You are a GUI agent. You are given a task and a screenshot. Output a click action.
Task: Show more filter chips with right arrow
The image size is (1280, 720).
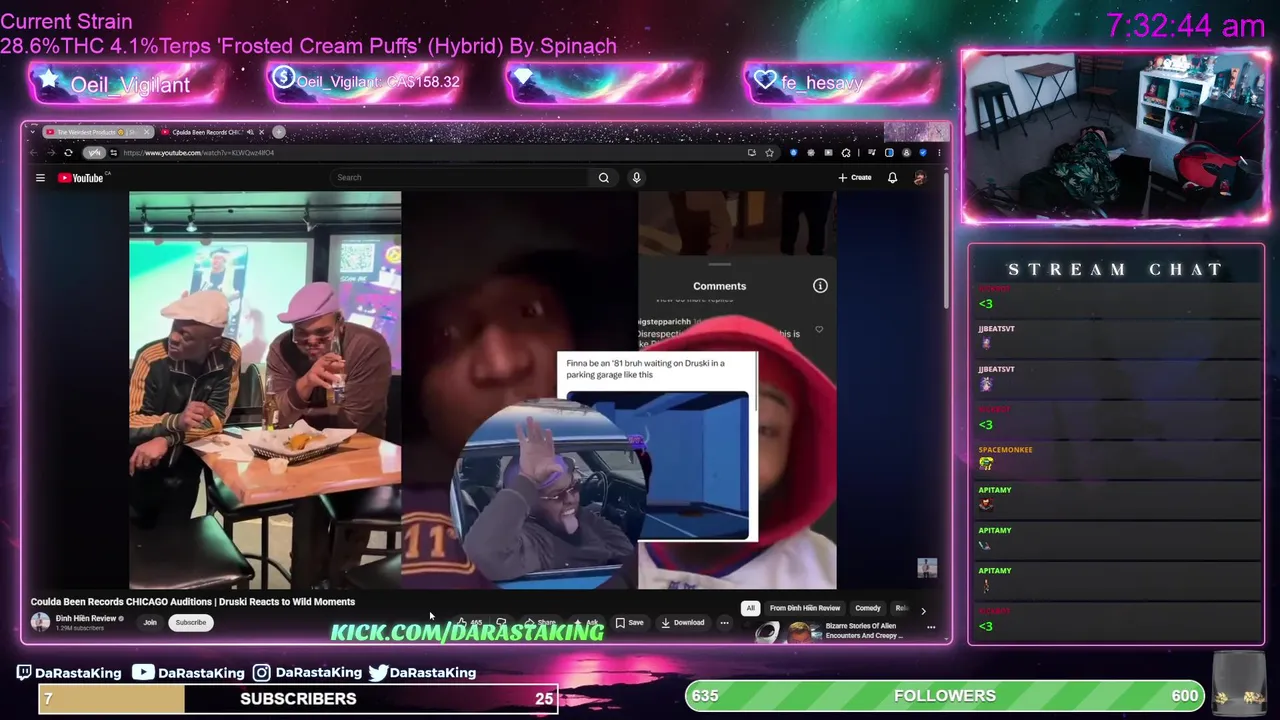[x=923, y=609]
